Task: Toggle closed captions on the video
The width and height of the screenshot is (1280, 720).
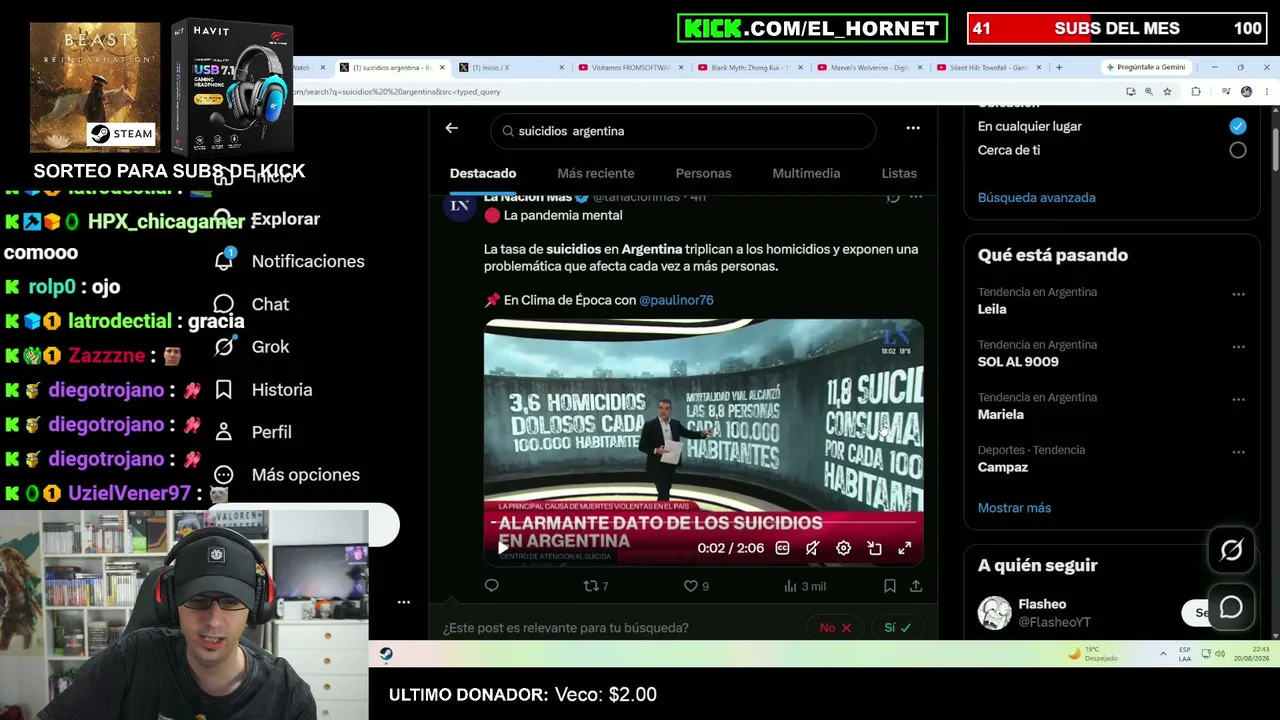Action: click(x=782, y=548)
